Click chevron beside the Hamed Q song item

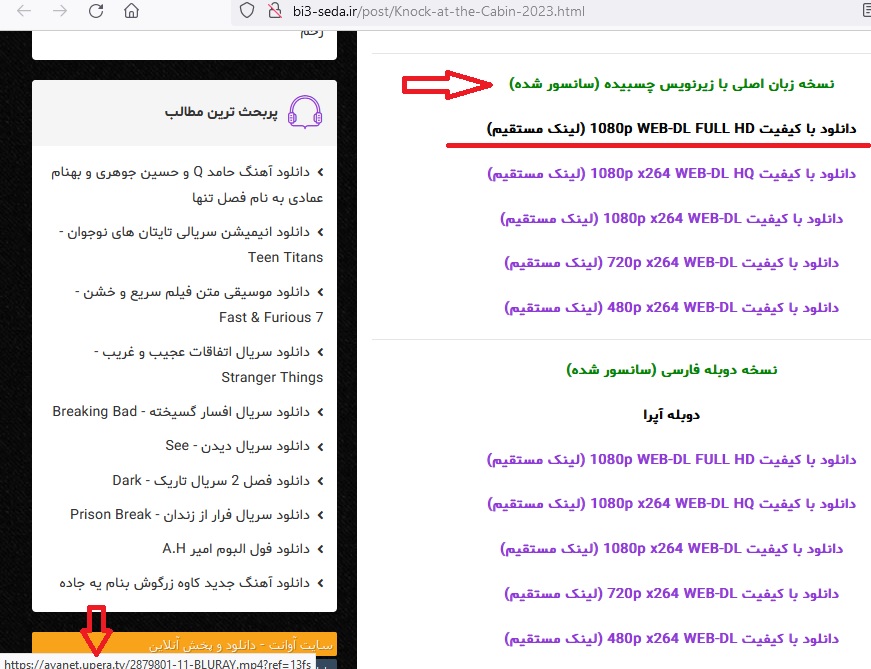pos(321,172)
